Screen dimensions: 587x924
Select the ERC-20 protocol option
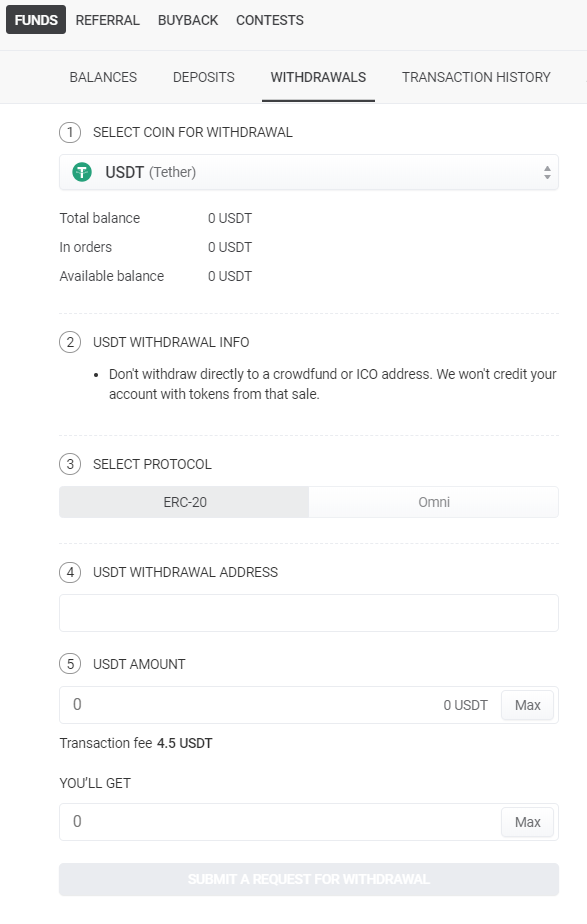(x=184, y=502)
